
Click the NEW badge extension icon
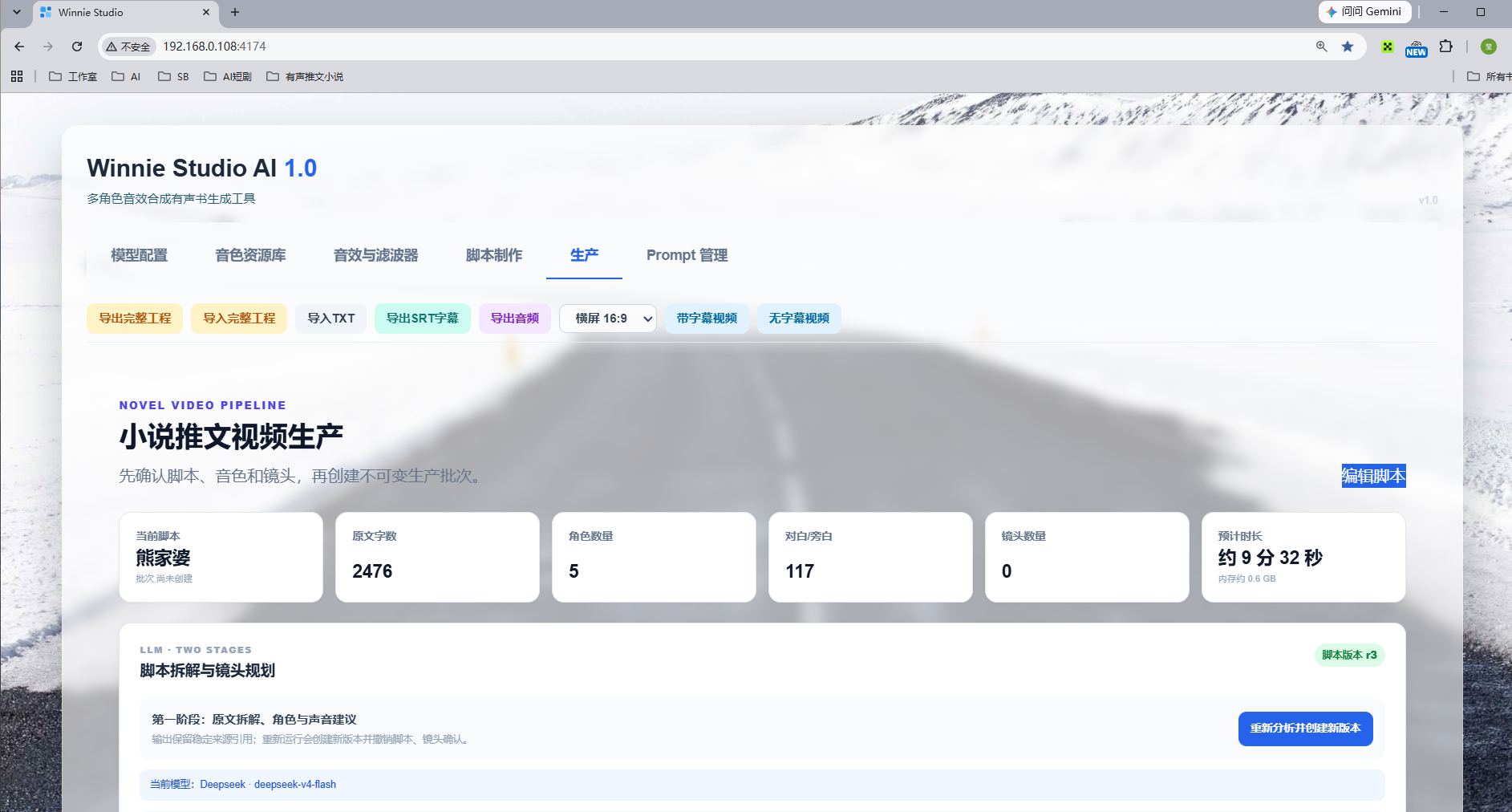click(x=1417, y=48)
